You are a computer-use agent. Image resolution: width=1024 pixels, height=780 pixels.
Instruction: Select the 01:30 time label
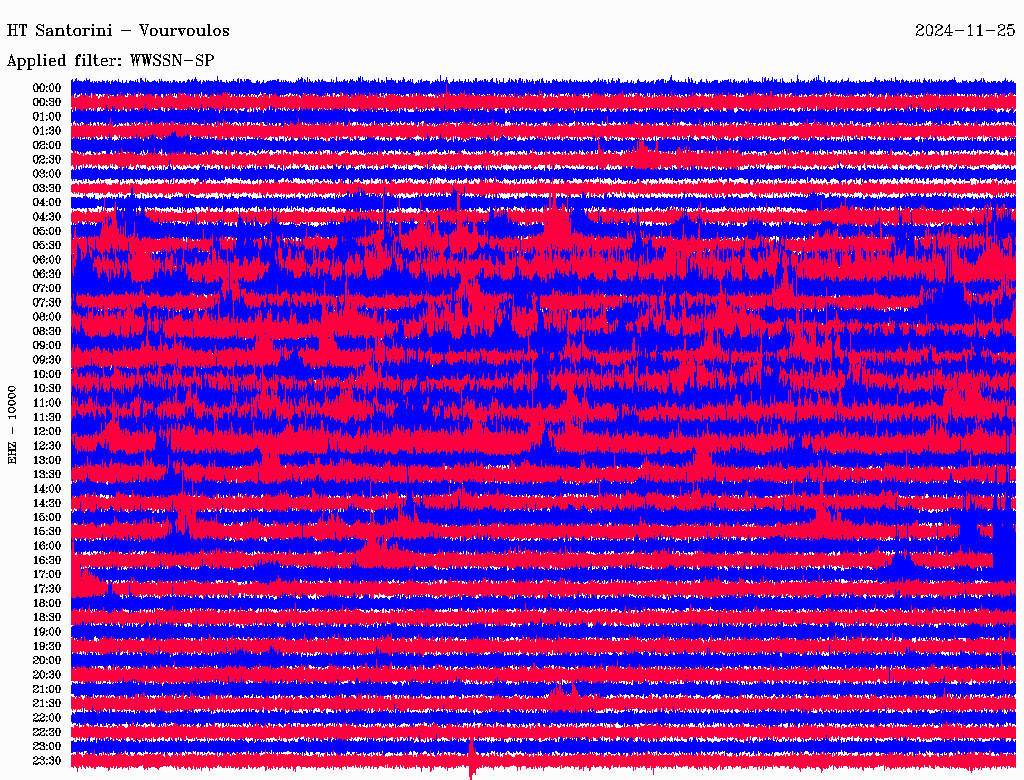[47, 131]
